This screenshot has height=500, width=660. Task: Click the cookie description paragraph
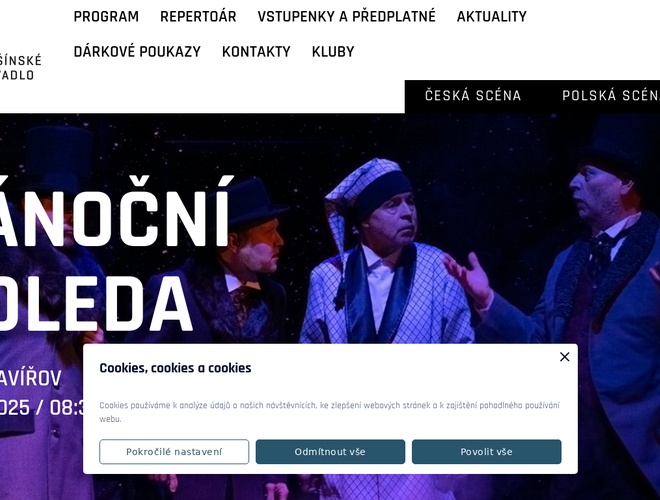(330, 412)
